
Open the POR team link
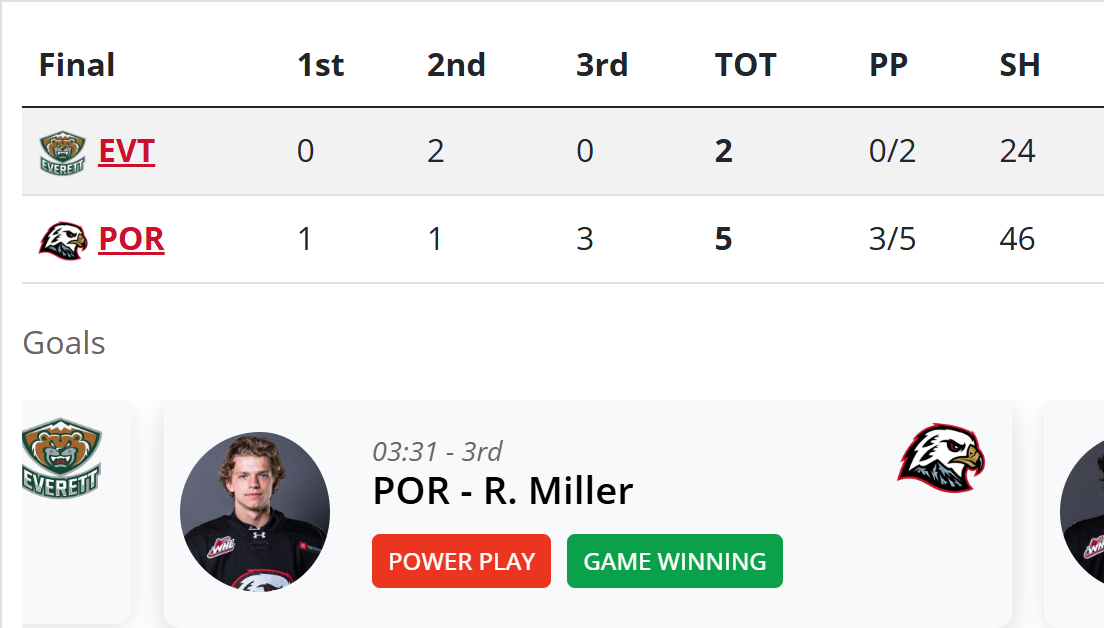131,240
